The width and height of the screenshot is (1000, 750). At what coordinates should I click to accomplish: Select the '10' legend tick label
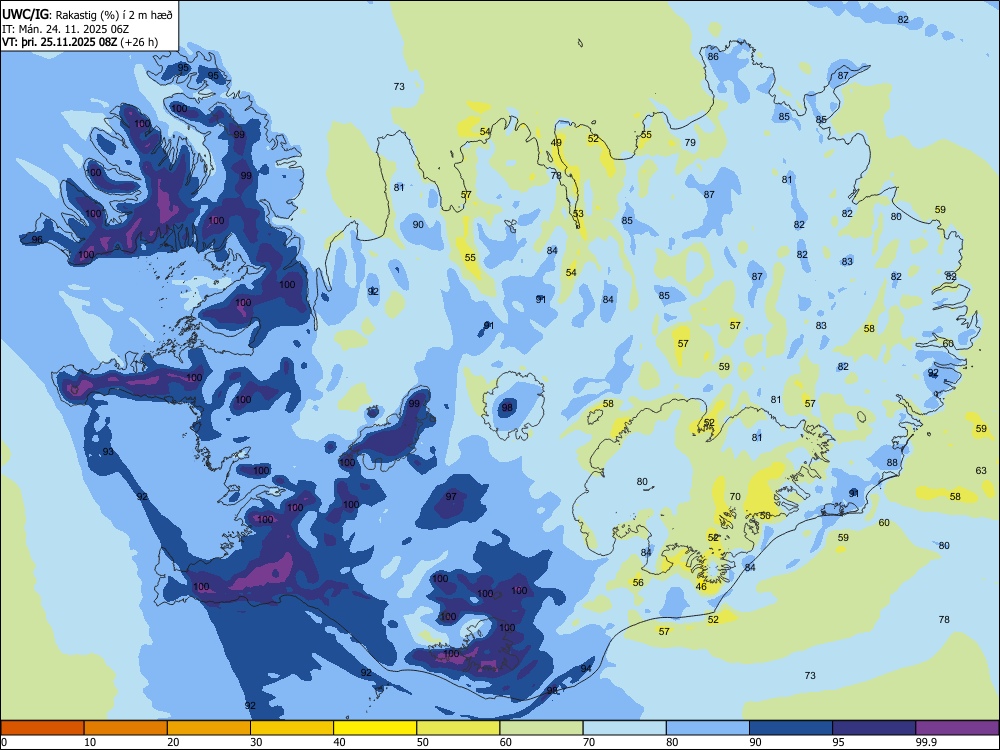[90, 742]
